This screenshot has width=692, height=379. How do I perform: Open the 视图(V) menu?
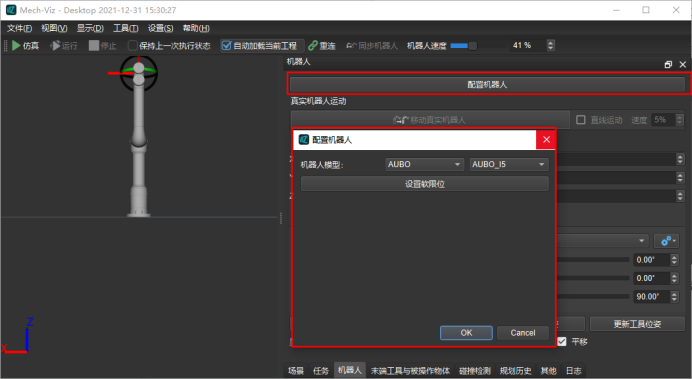(x=54, y=28)
